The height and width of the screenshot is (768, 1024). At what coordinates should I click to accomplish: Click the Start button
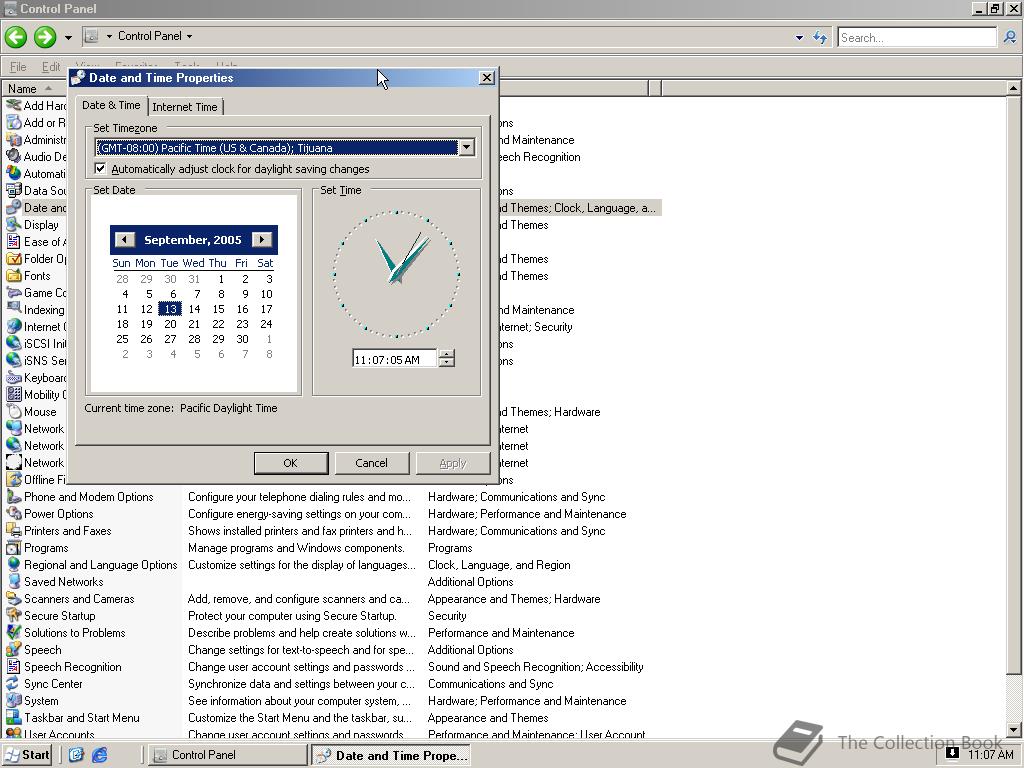[x=28, y=755]
